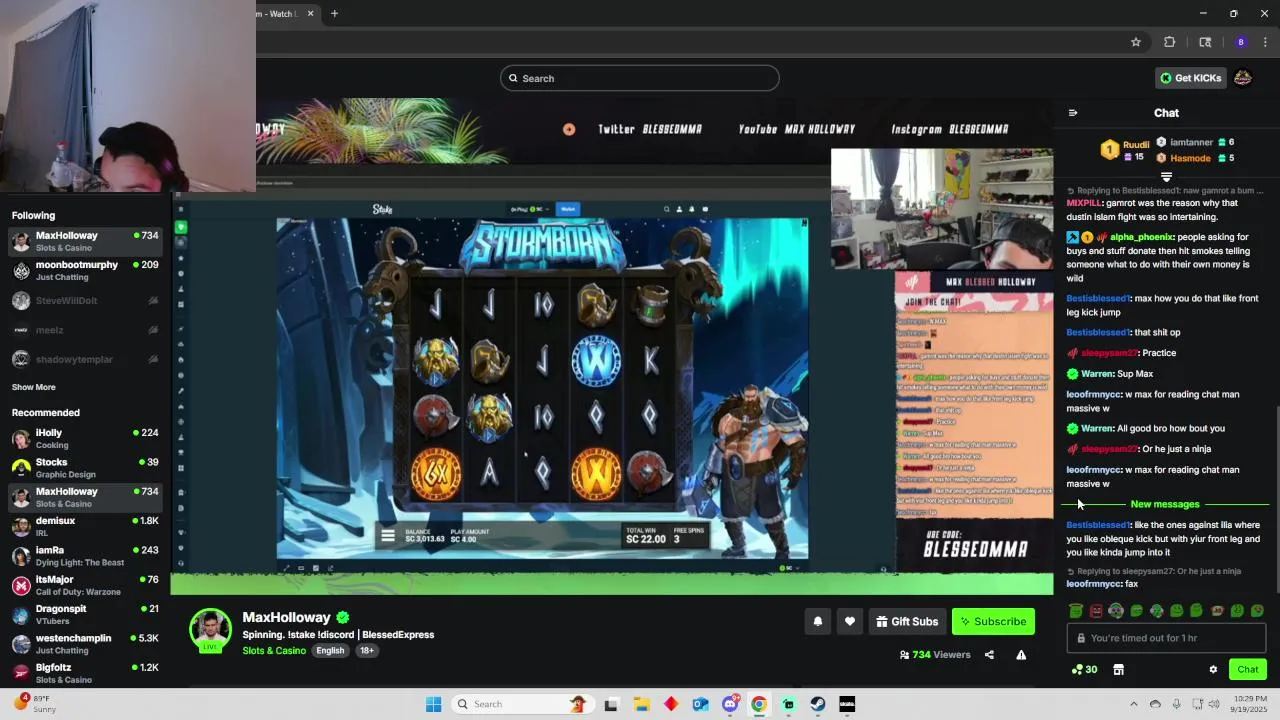Open the offline meelz channel
Screen dimensions: 1280x720
pos(85,330)
